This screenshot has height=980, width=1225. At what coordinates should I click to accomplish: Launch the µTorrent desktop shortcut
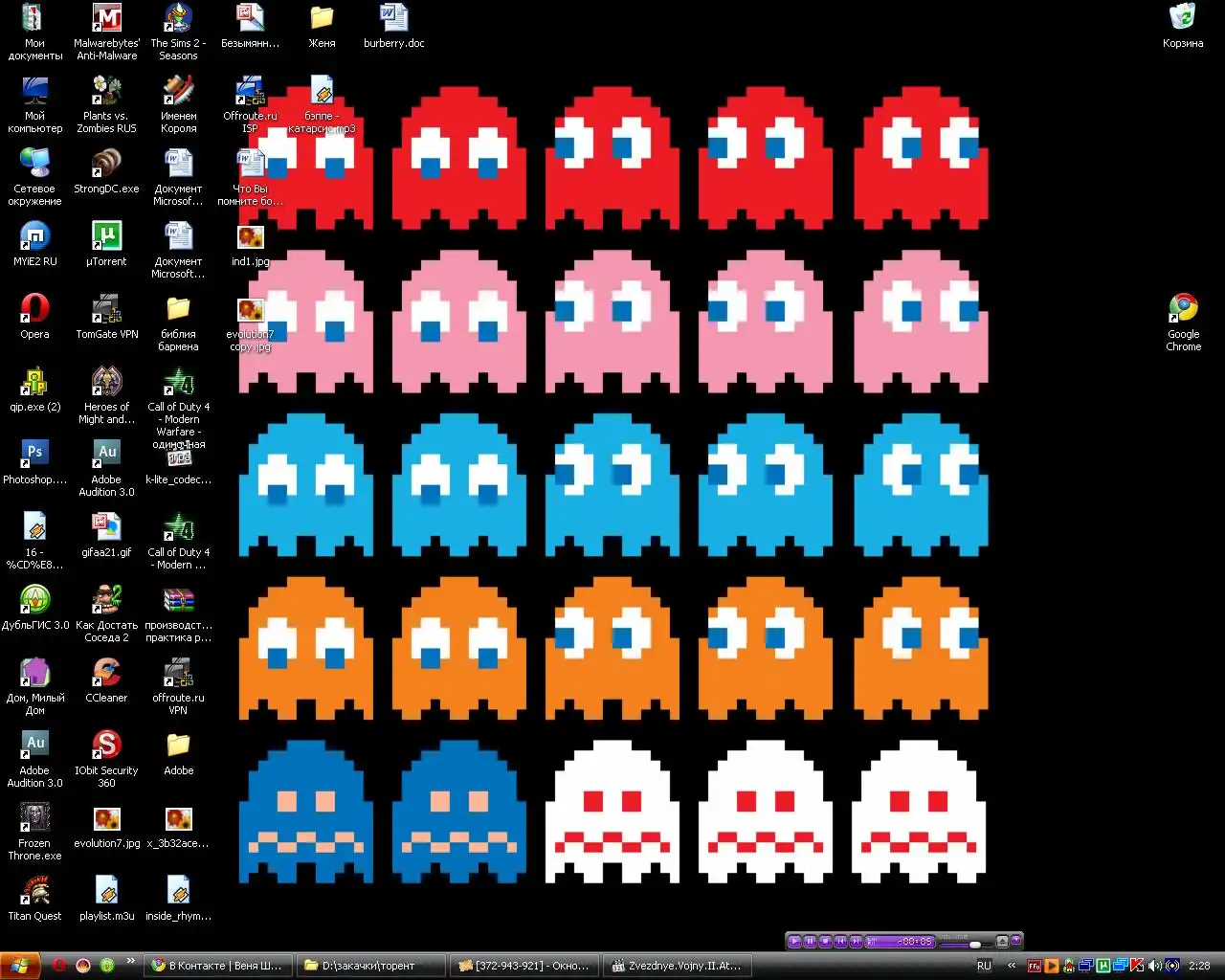click(106, 236)
